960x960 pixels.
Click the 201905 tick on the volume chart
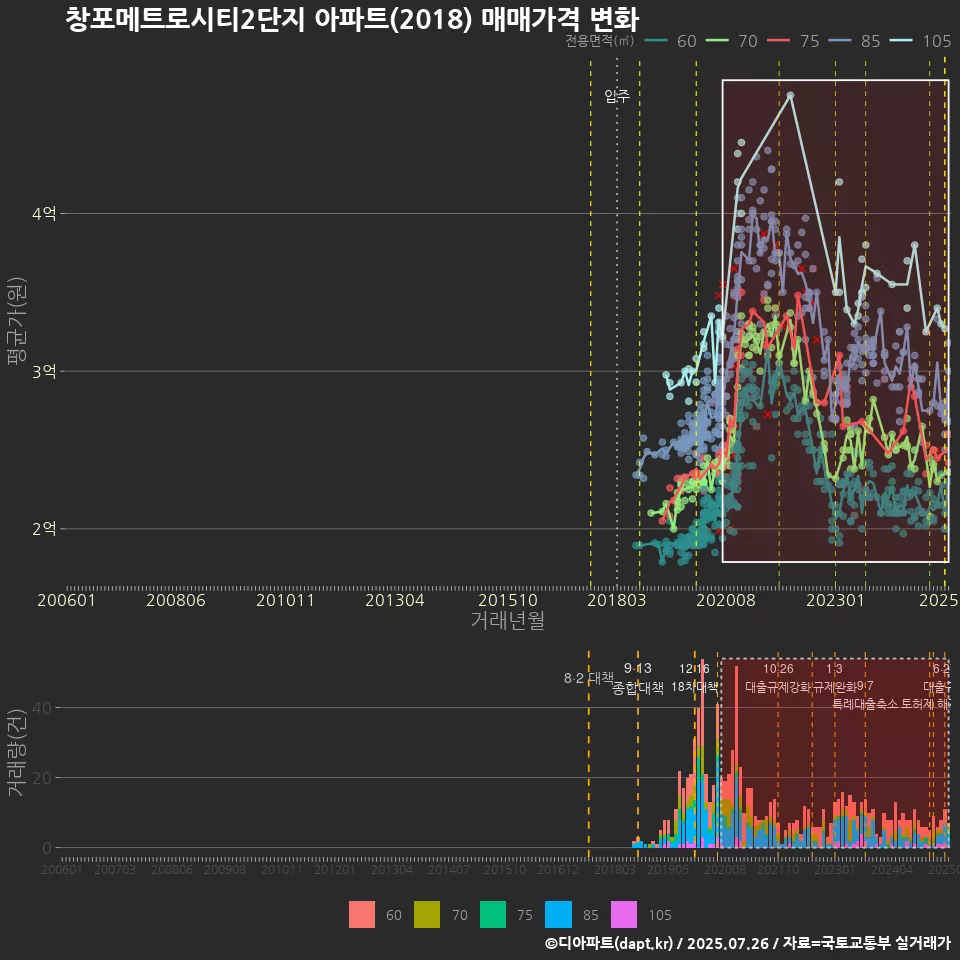[667, 869]
